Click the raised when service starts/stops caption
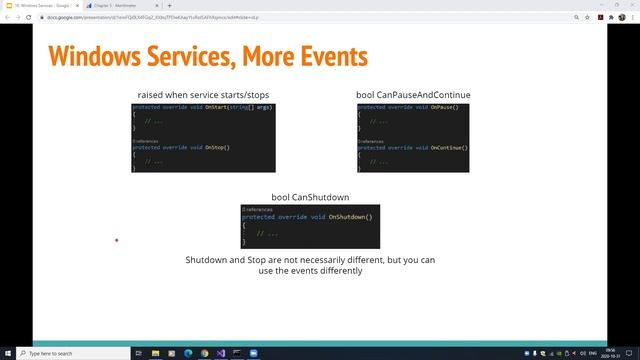640x360 pixels. point(203,95)
